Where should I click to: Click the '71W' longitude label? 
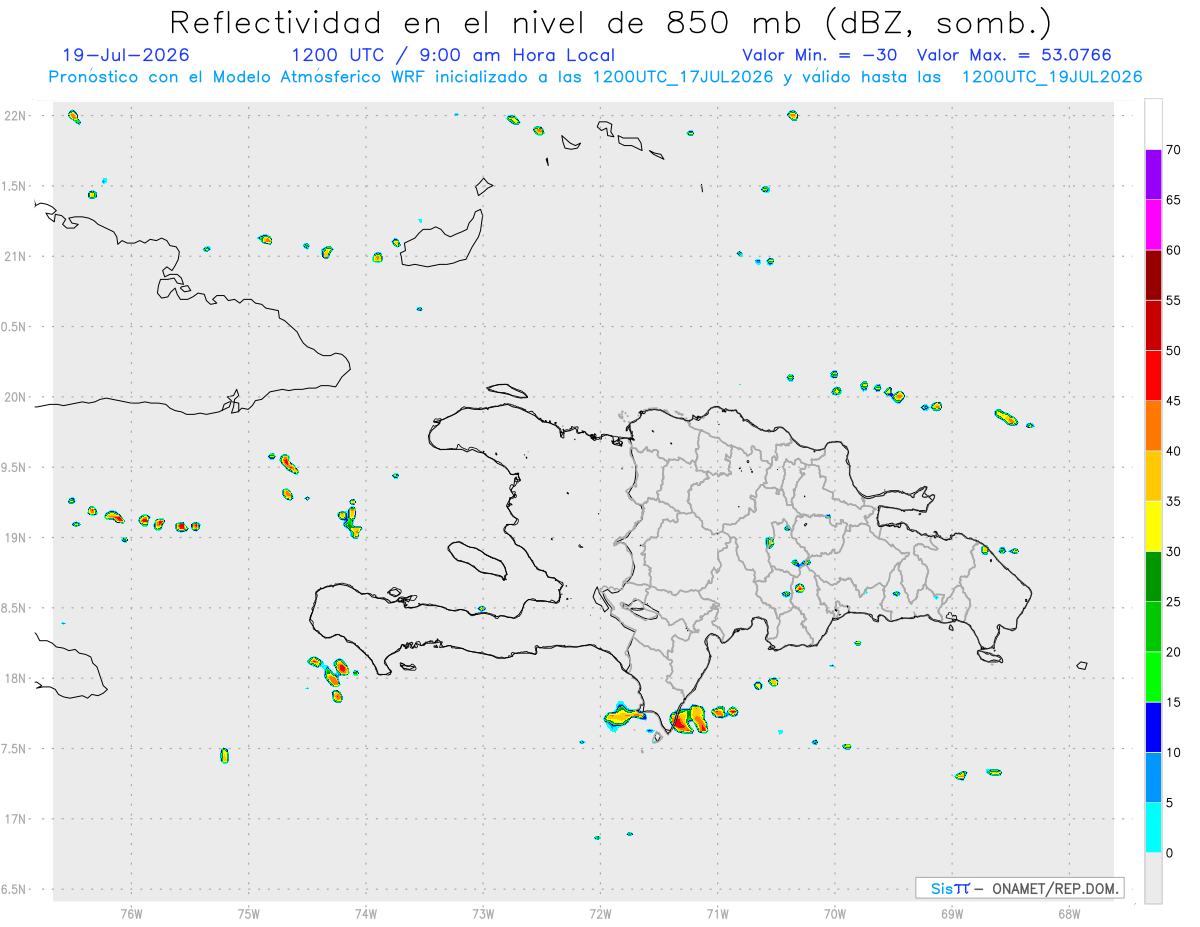pyautogui.click(x=717, y=913)
